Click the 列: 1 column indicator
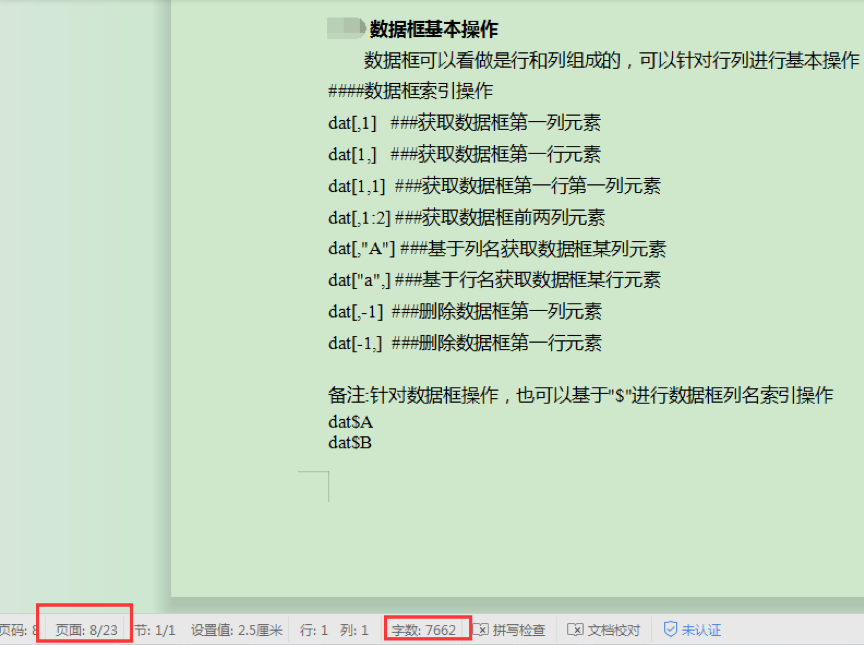This screenshot has height=645, width=864. (x=354, y=630)
